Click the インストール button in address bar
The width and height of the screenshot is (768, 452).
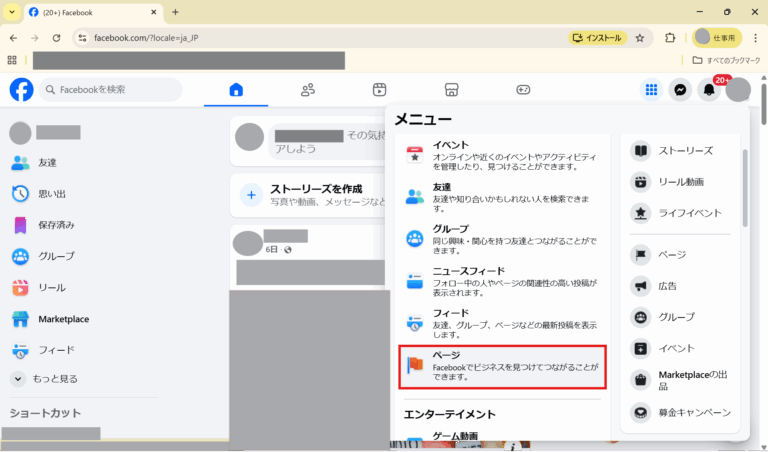pos(598,38)
